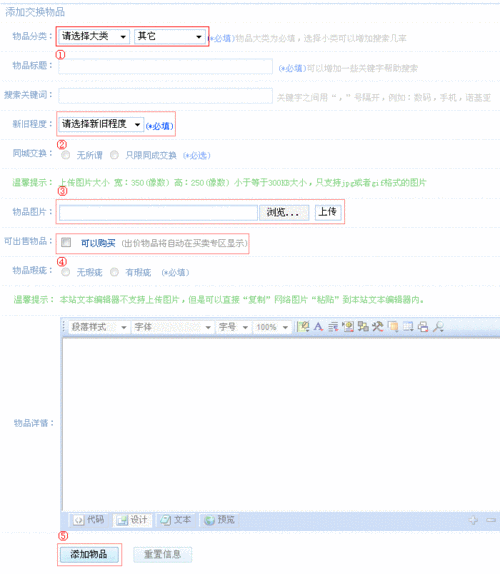Click the plus icon to enlarge editor
This screenshot has width=500, height=574.
[474, 520]
